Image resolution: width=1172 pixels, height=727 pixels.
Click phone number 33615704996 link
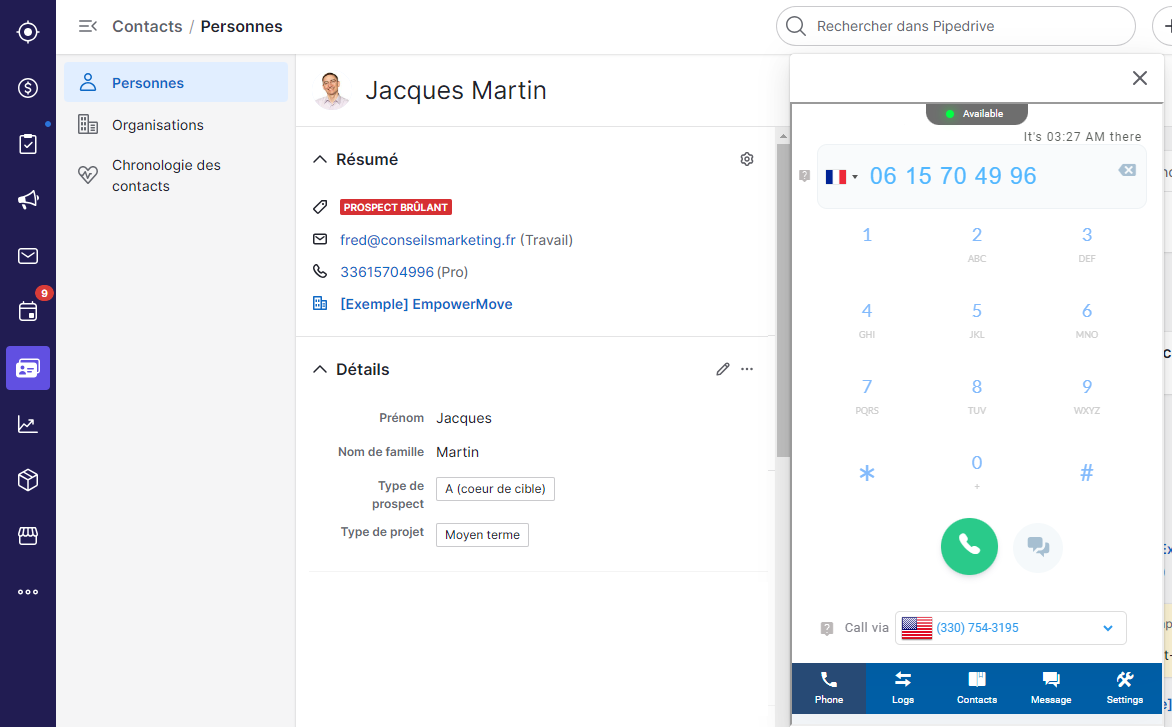[x=386, y=272]
